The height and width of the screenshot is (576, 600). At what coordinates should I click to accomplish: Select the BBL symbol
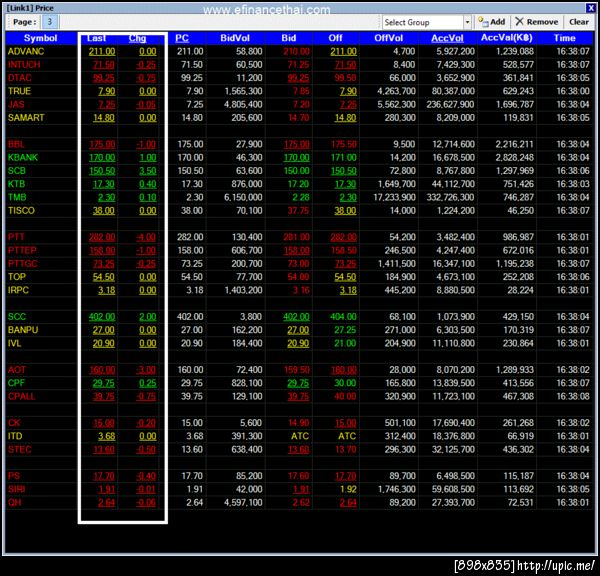pos(16,144)
